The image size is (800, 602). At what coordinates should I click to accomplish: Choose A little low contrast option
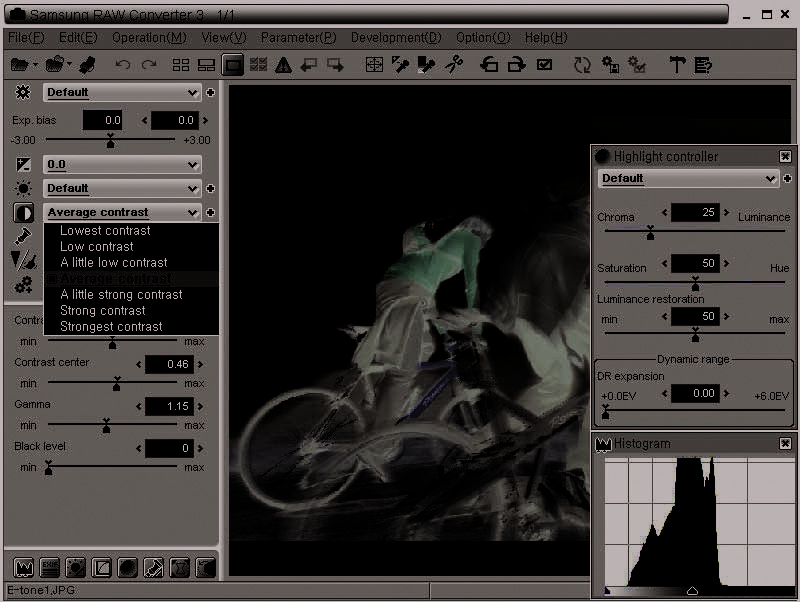[x=114, y=262]
